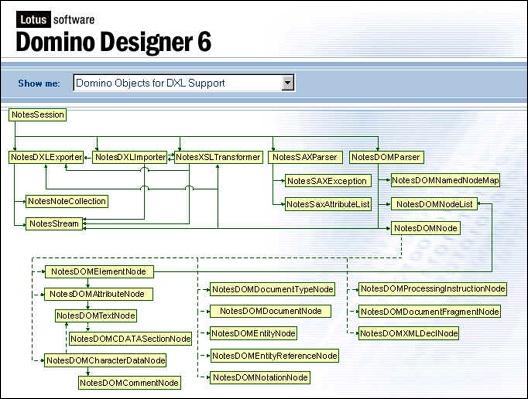Open the NotesSaxAttributeList box
528x399 pixels.
click(x=328, y=204)
